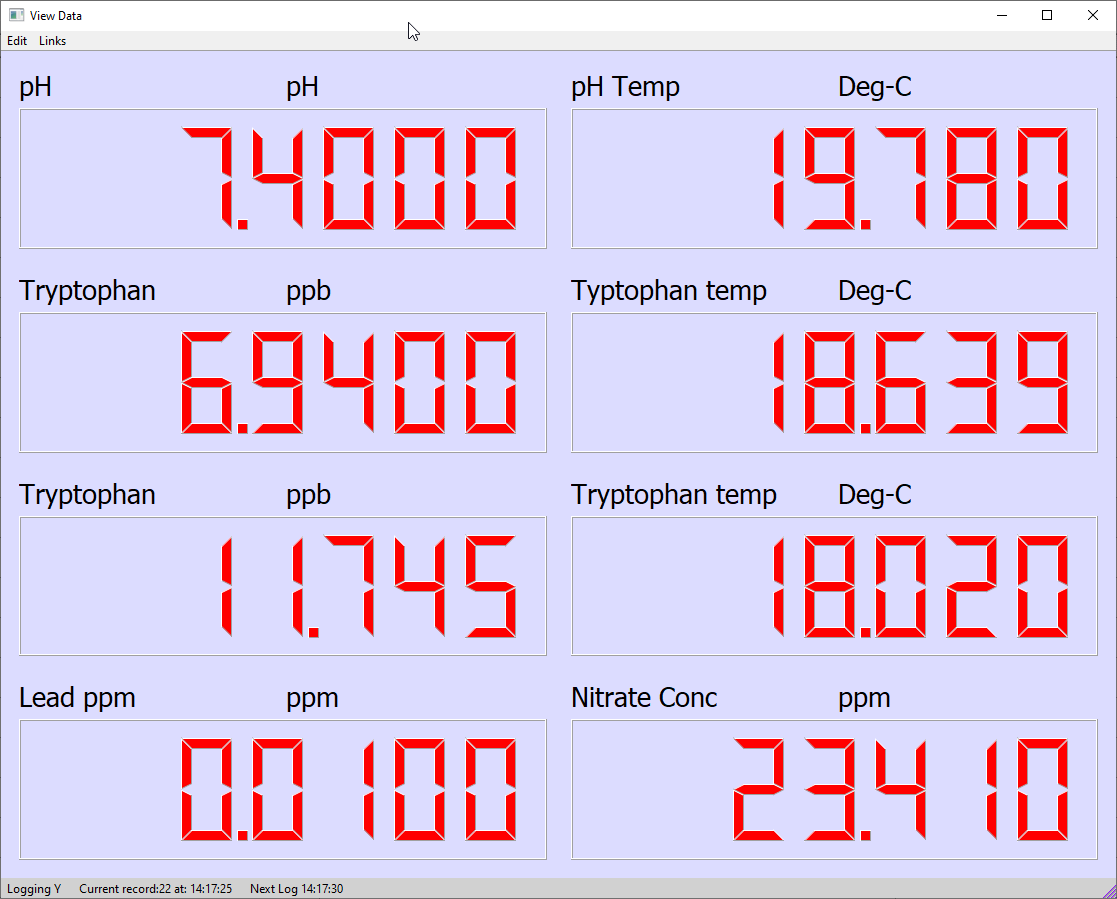Click the Deg-C unit beside Typtophan temp
Viewport: 1117px width, 899px height.
coord(875,291)
